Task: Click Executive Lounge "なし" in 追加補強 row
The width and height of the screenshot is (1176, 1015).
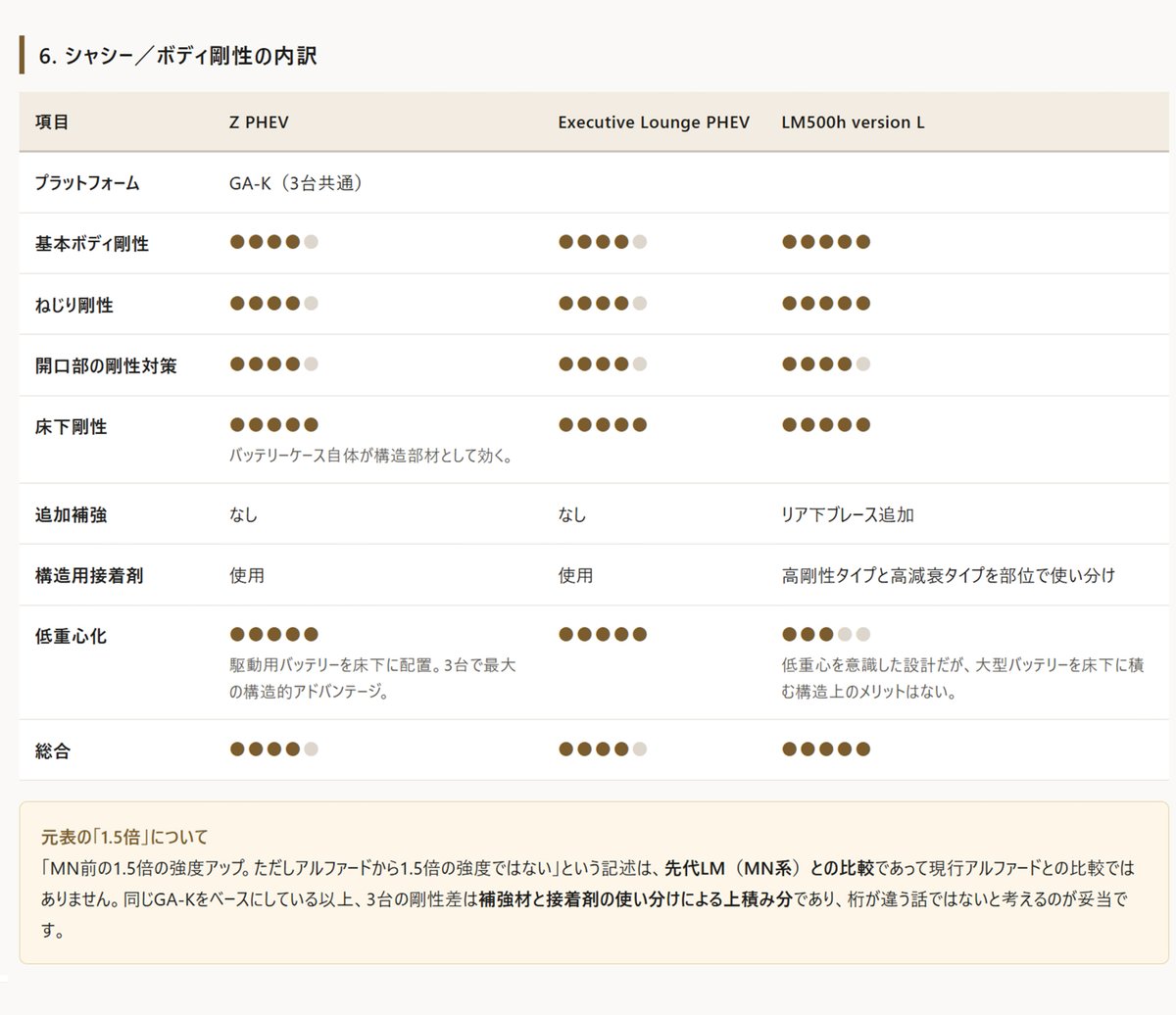Action: point(572,514)
